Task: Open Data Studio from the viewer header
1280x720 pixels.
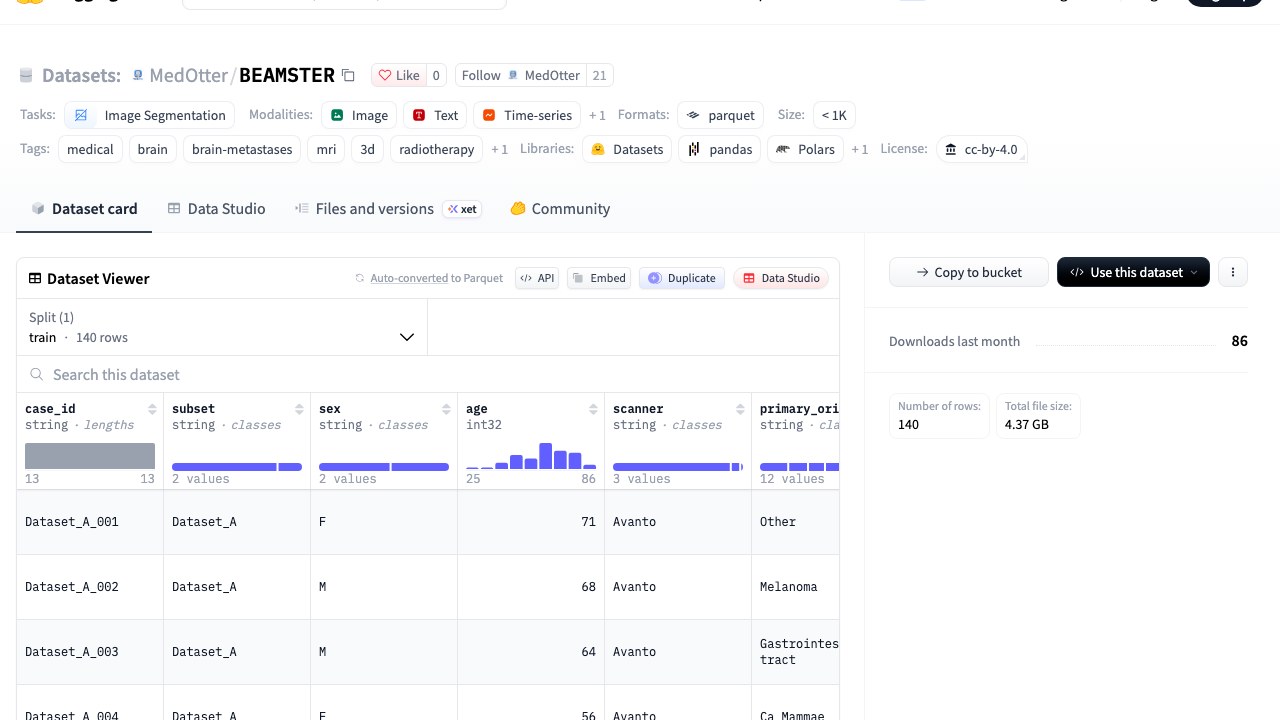Action: [x=781, y=278]
